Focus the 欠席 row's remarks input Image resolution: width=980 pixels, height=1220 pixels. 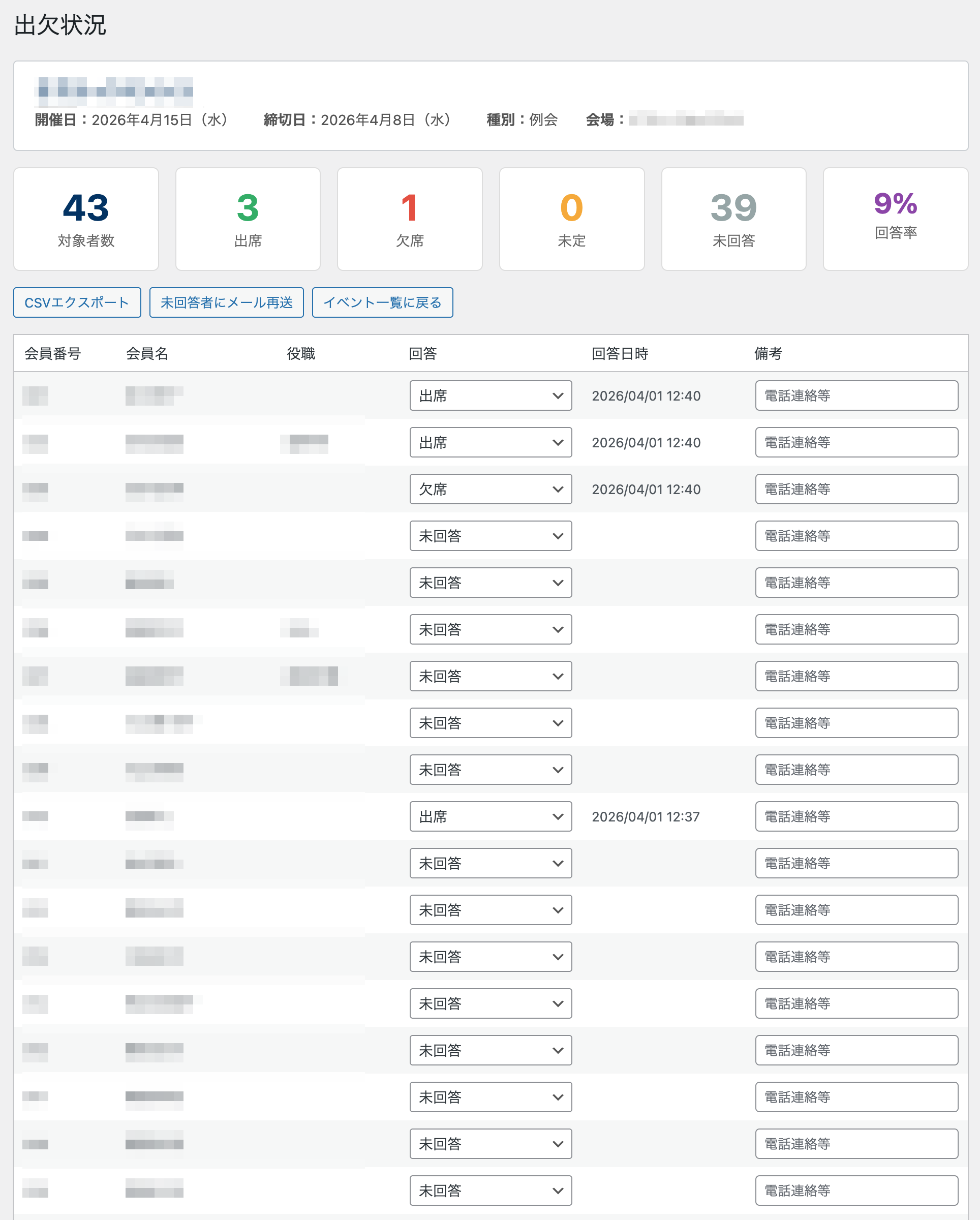tap(855, 489)
